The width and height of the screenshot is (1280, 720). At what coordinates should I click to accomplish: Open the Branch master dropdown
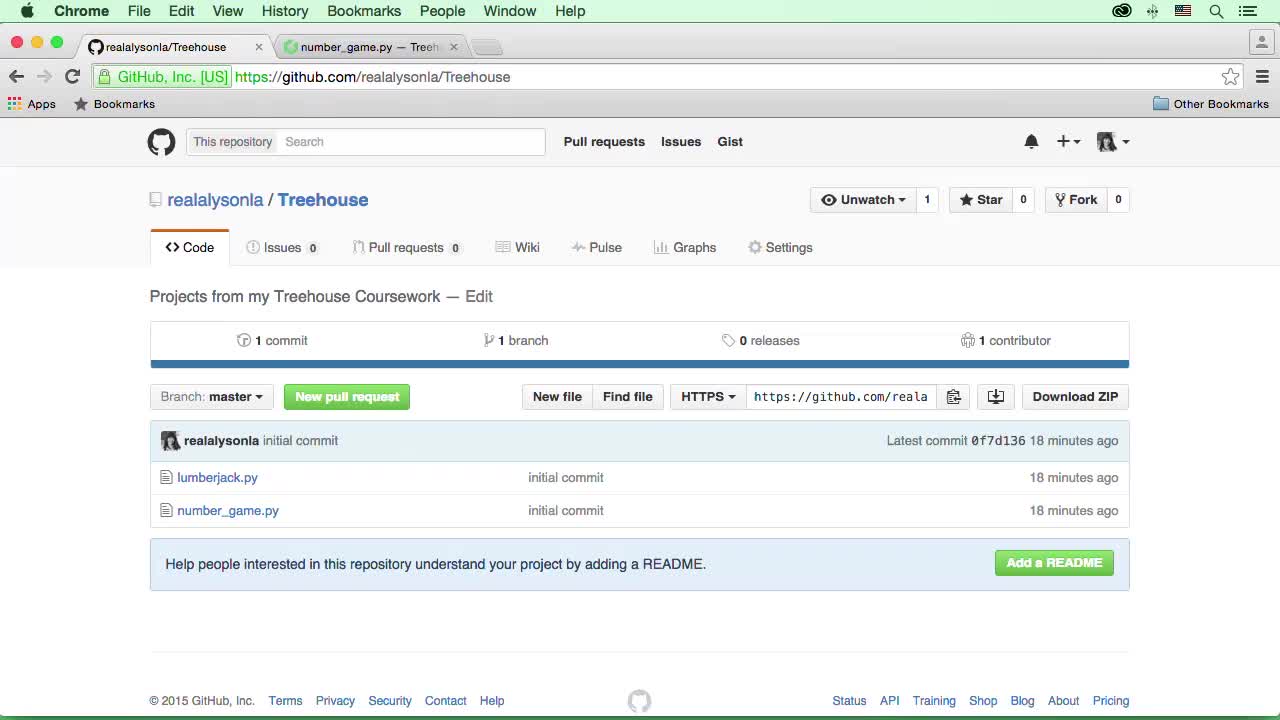pos(211,396)
